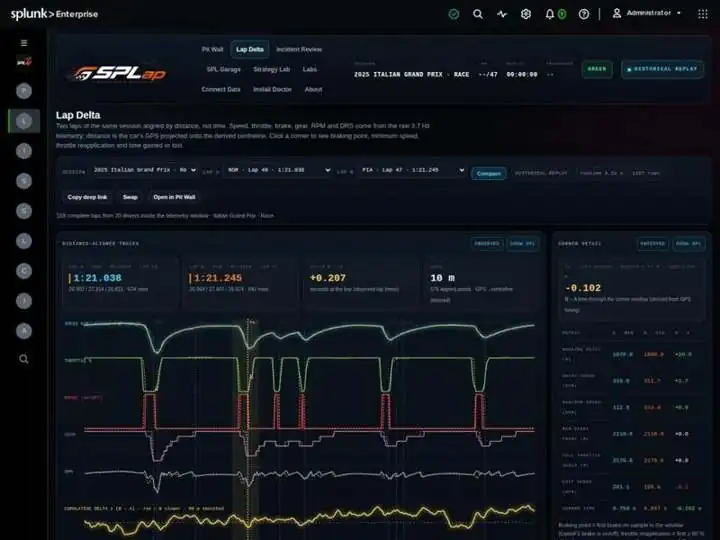The height and width of the screenshot is (540, 720).
Task: Click Show SPL in Corner Detail panel
Action: tap(689, 244)
